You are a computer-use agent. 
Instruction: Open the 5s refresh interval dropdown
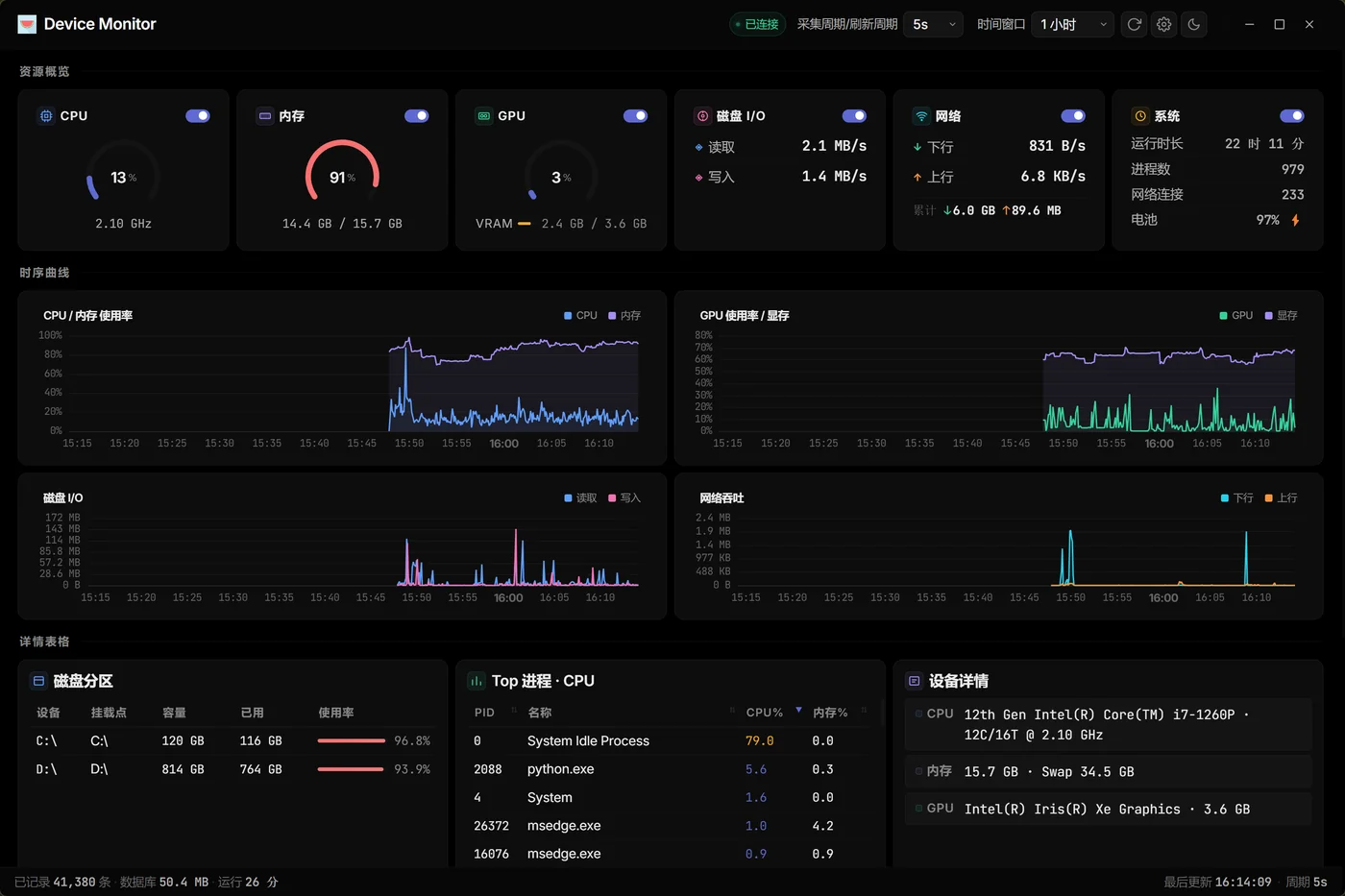click(933, 24)
